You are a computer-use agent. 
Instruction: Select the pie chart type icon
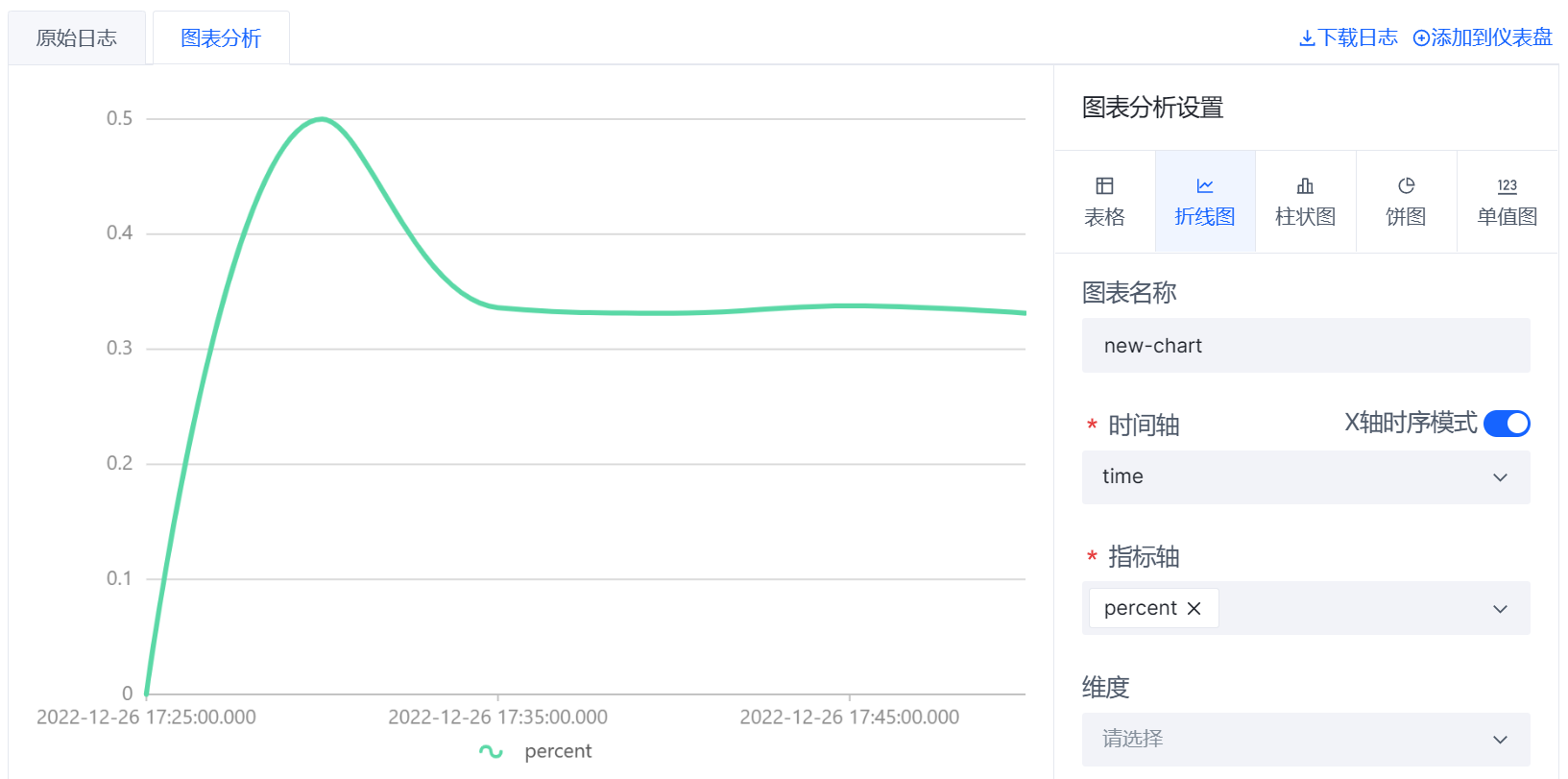[x=1406, y=186]
